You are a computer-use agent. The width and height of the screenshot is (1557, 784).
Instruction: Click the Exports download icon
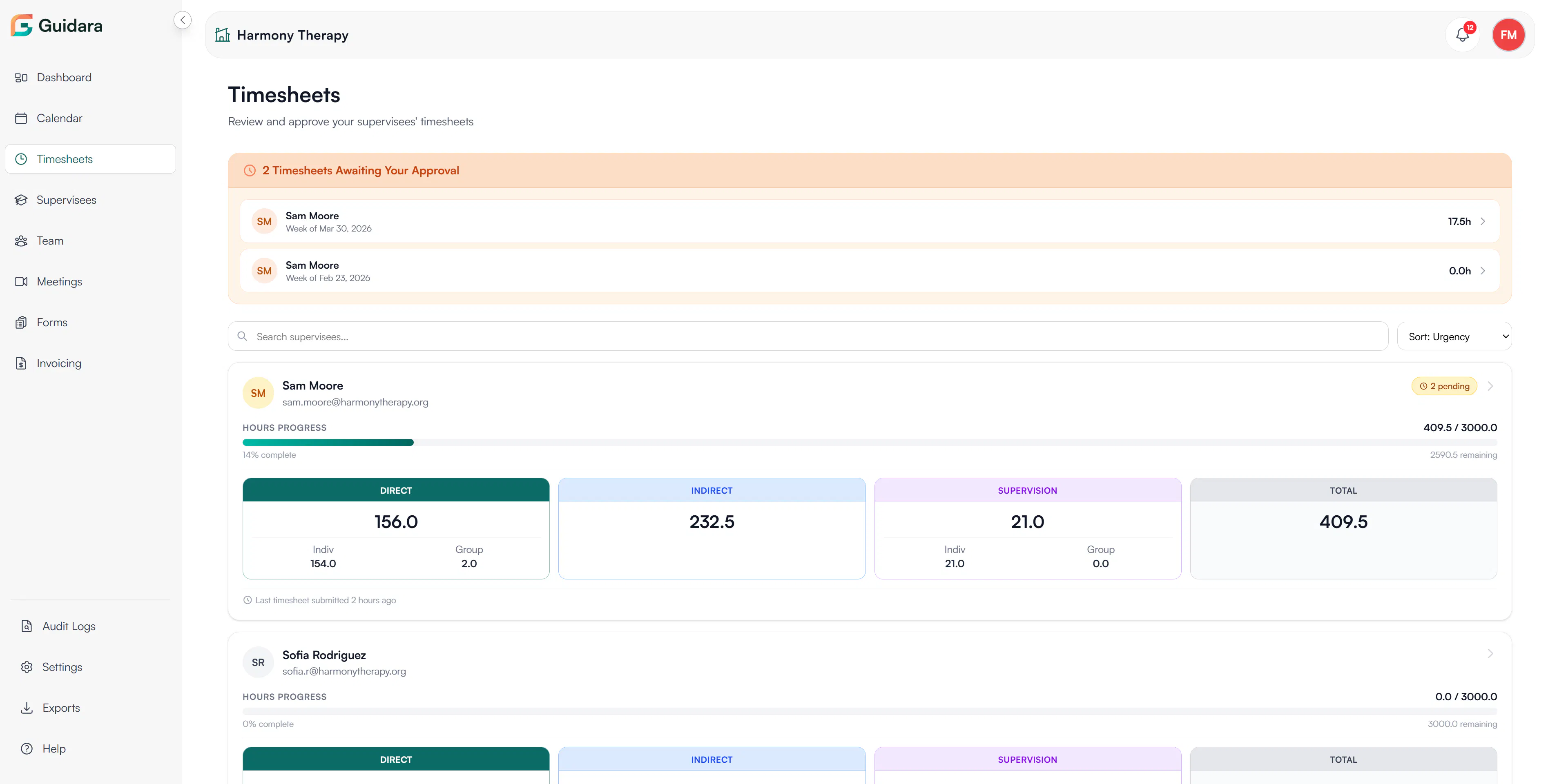pyautogui.click(x=27, y=708)
